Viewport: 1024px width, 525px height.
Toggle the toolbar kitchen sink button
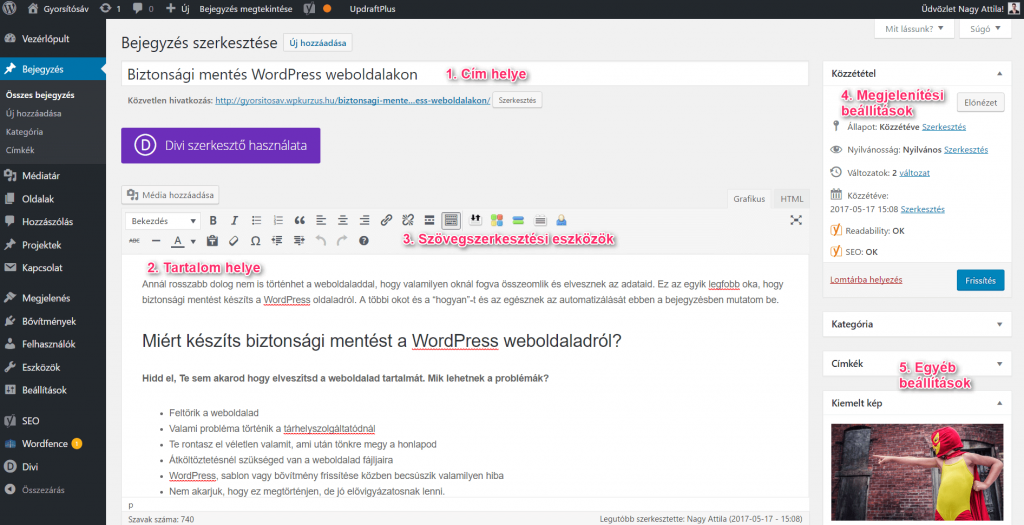[x=451, y=220]
